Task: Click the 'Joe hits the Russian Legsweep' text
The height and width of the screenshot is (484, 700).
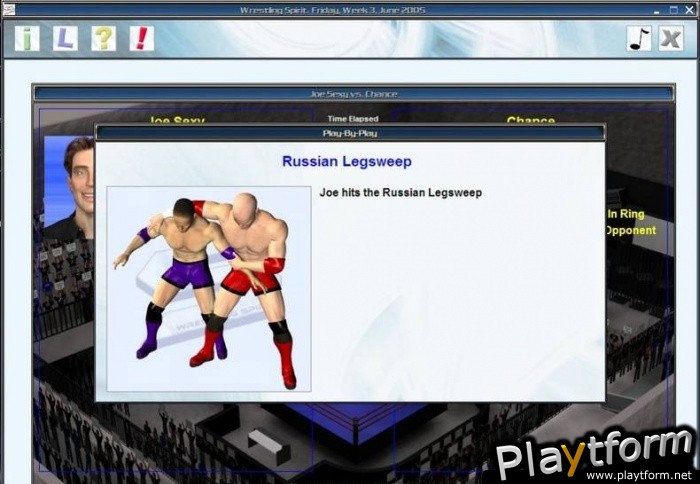Action: coord(400,192)
